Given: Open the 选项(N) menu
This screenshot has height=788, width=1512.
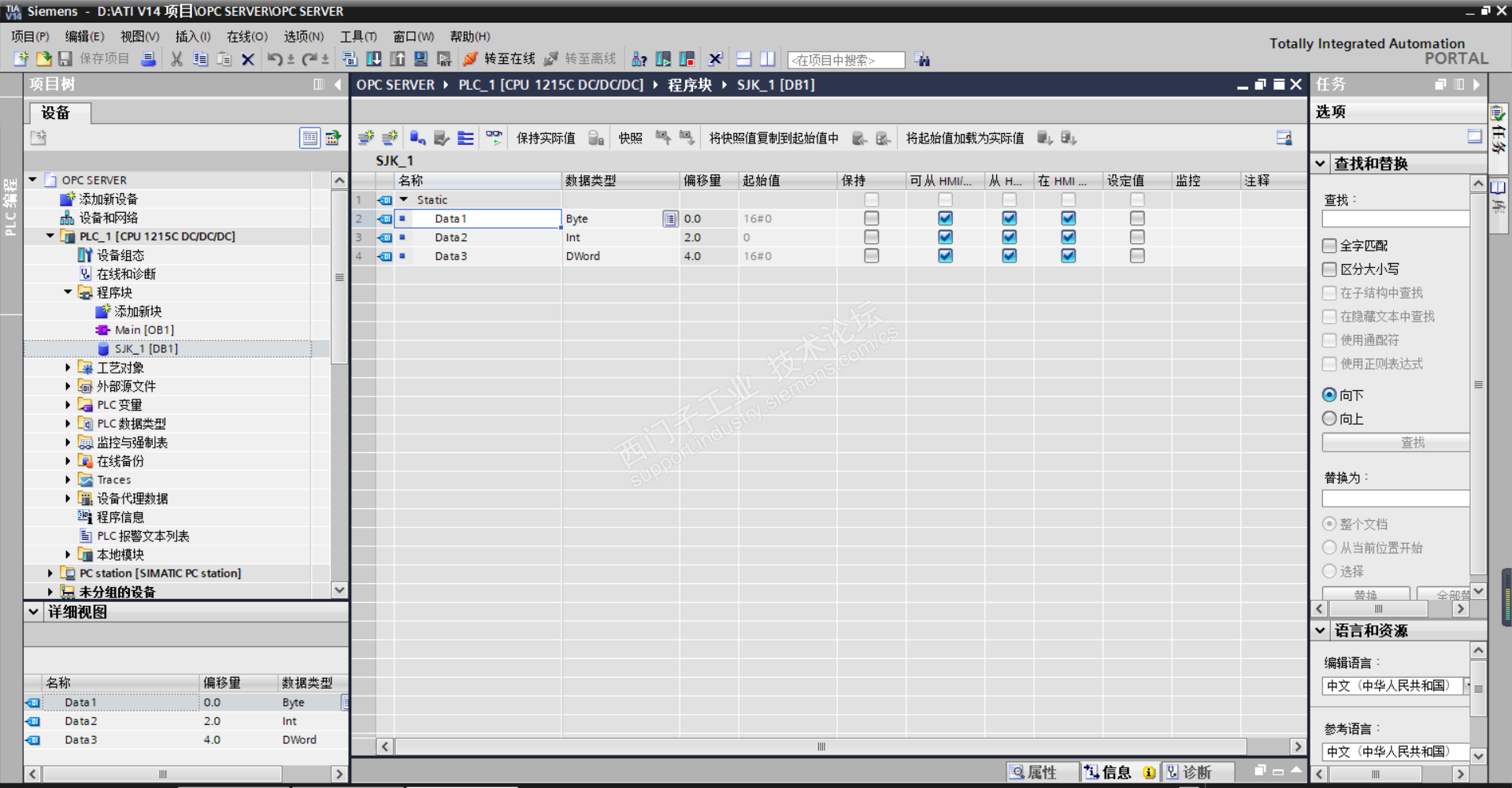Looking at the screenshot, I should click(x=304, y=36).
